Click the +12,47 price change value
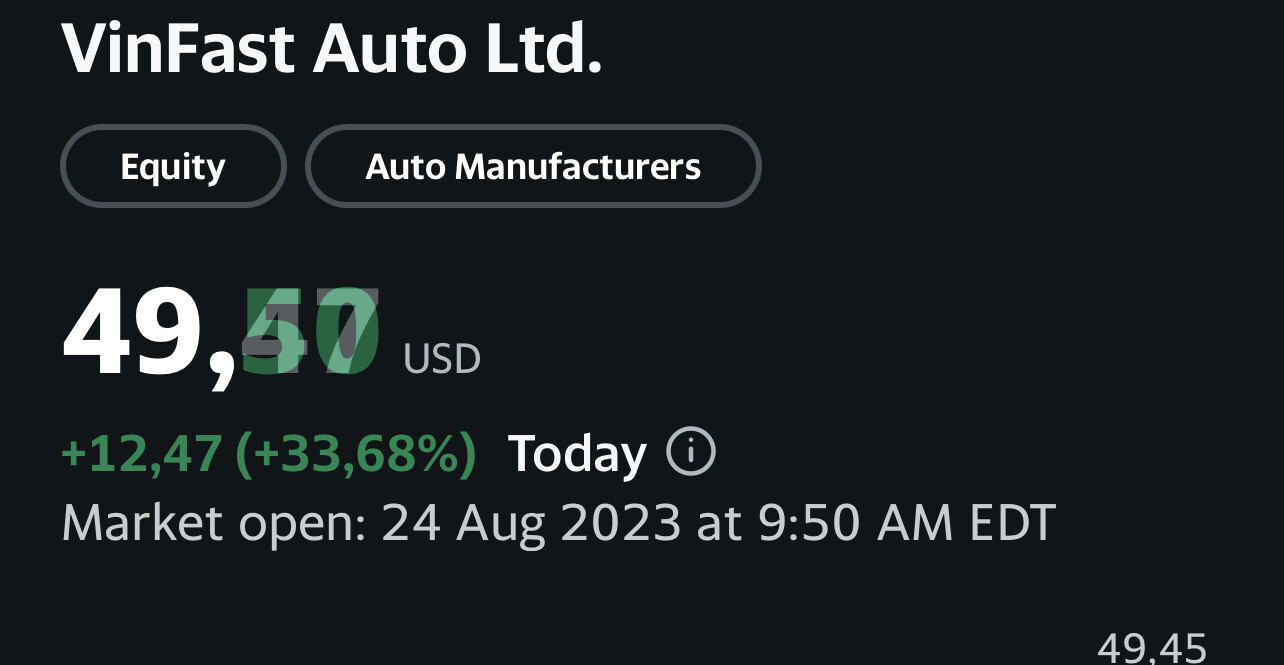The width and height of the screenshot is (1284, 665). pos(140,454)
